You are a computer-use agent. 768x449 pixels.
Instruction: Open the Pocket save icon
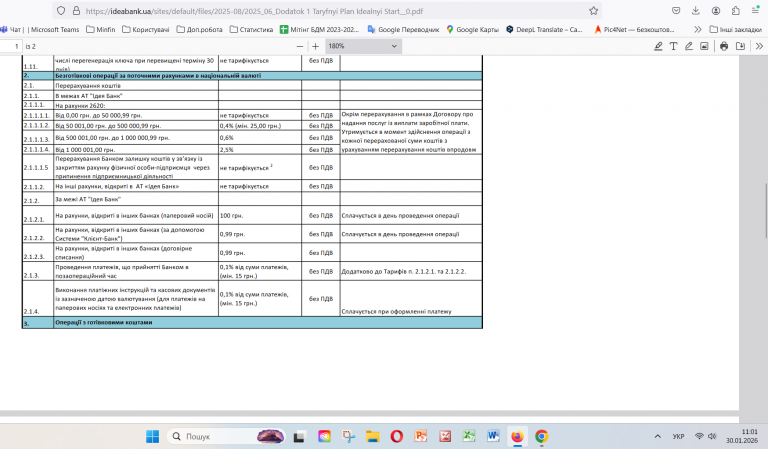676,11
